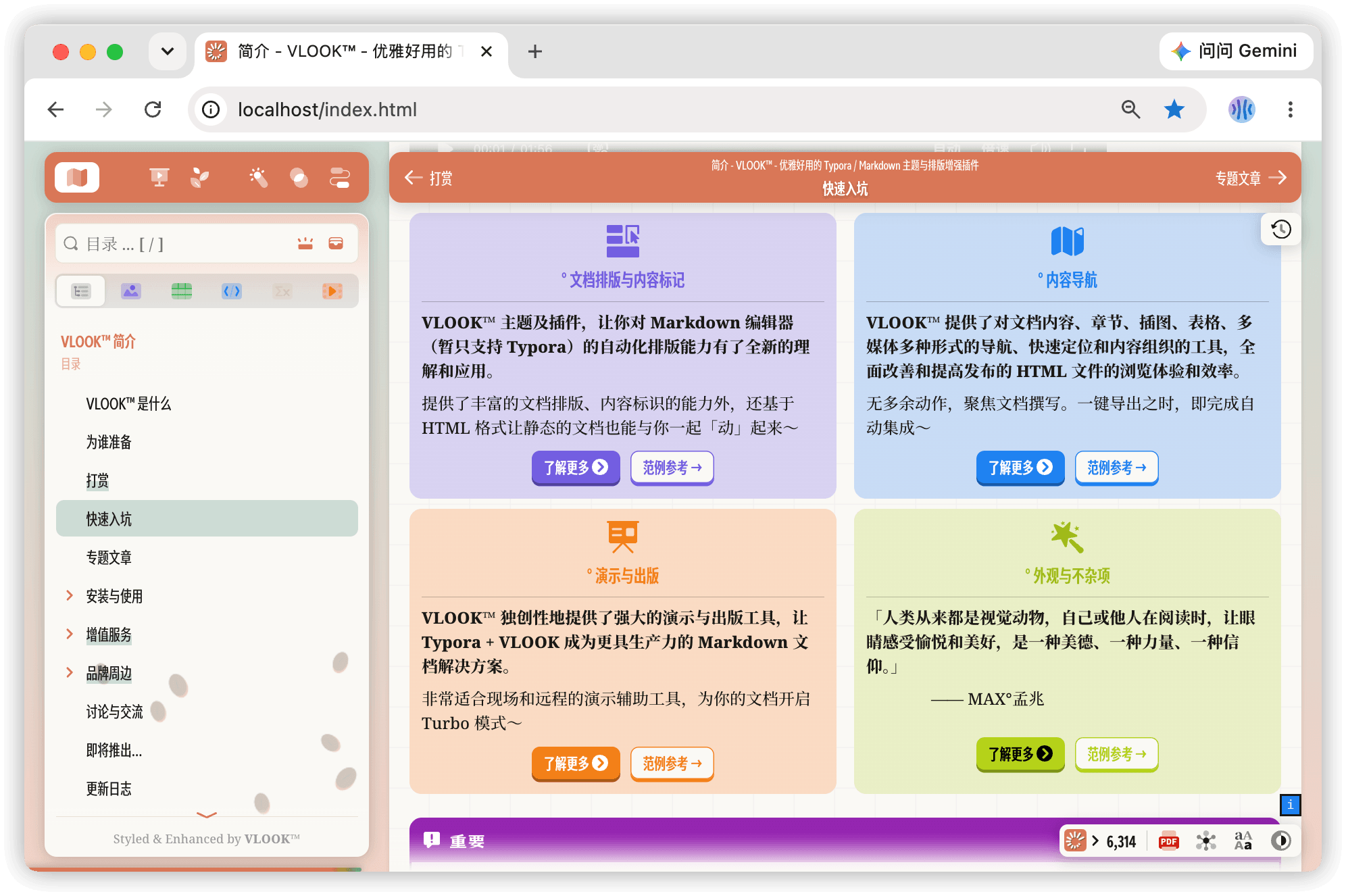Click the PDF print icon
Image resolution: width=1346 pixels, height=896 pixels.
pyautogui.click(x=1168, y=841)
